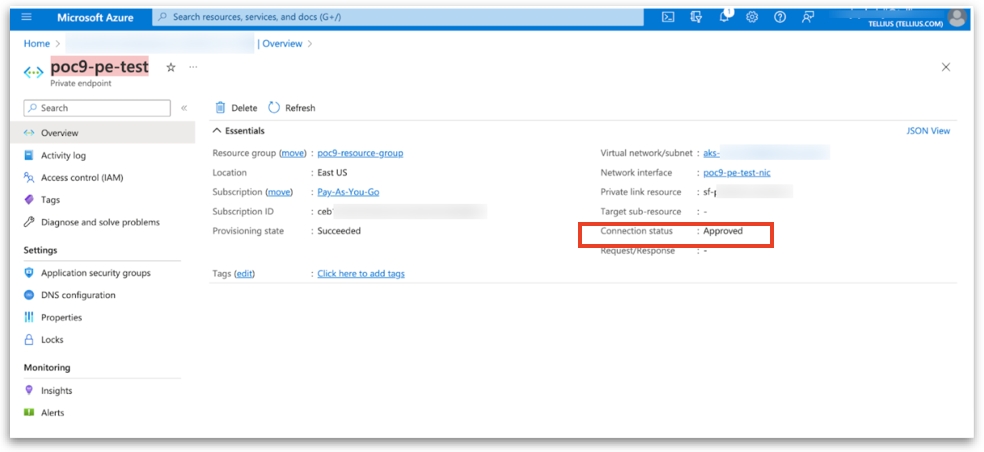Collapse the Essentials section
984x452 pixels.
pyautogui.click(x=217, y=131)
